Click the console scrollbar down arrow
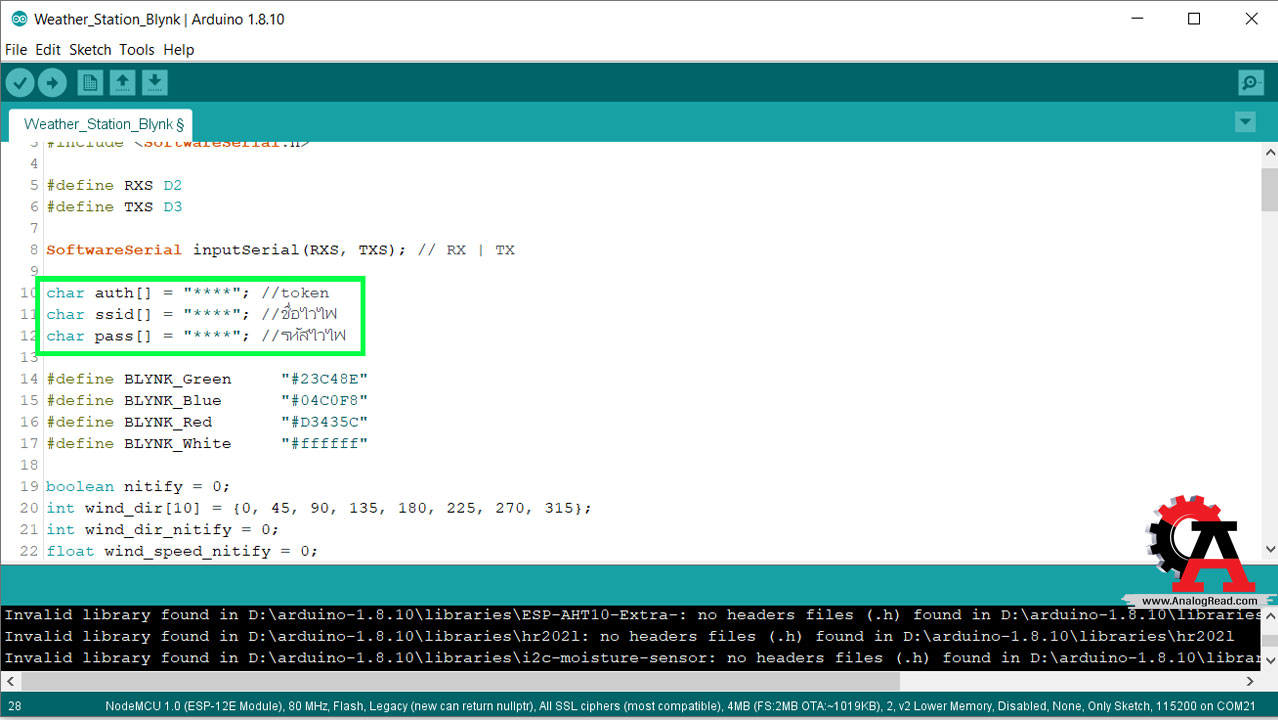This screenshot has width=1278, height=720. [1269, 662]
